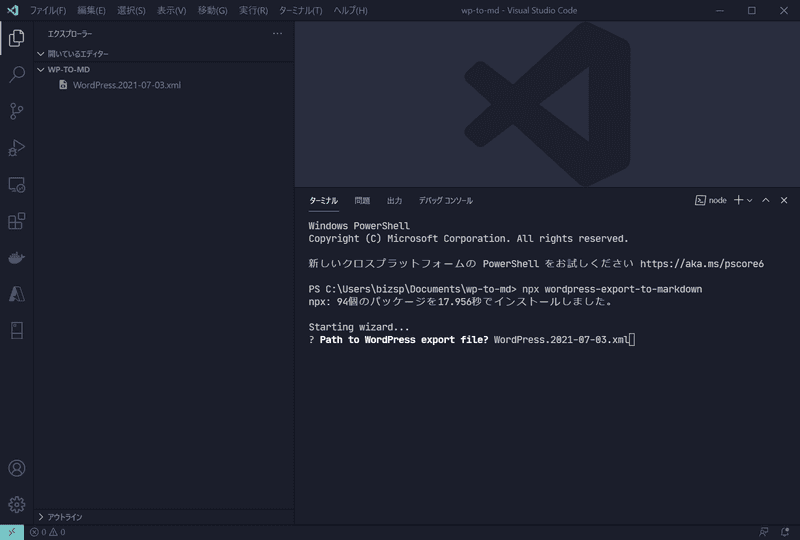Maximize the terminal panel size
This screenshot has width=800, height=540.
pyautogui.click(x=766, y=201)
